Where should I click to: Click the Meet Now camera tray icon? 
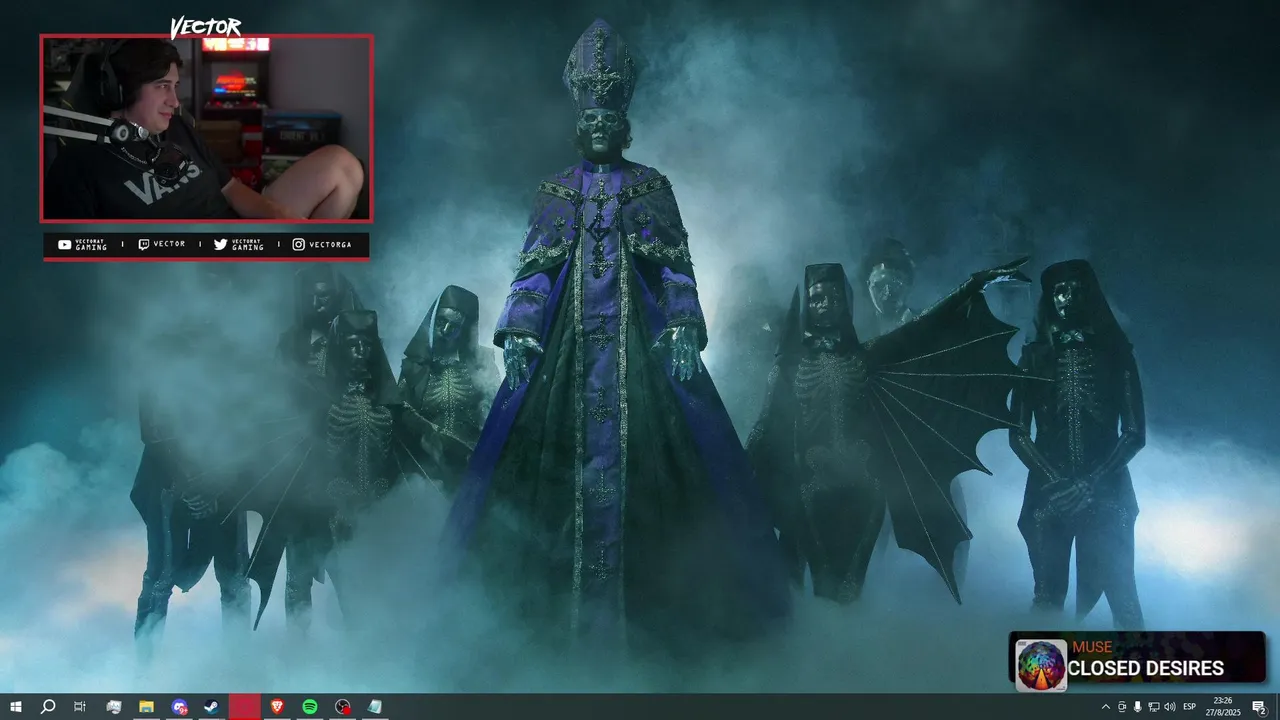click(1122, 707)
